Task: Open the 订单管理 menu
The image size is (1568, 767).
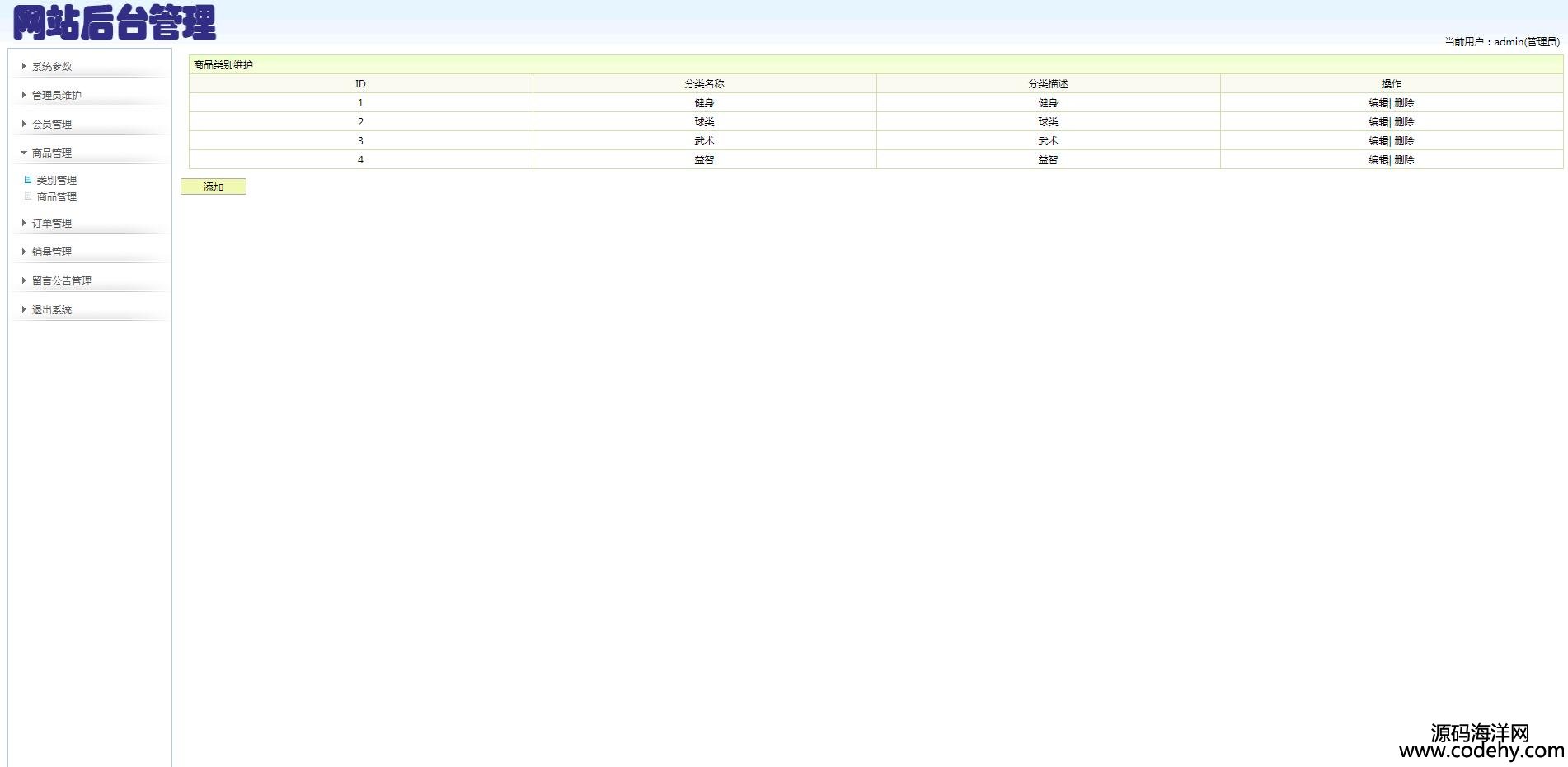Action: 51,224
